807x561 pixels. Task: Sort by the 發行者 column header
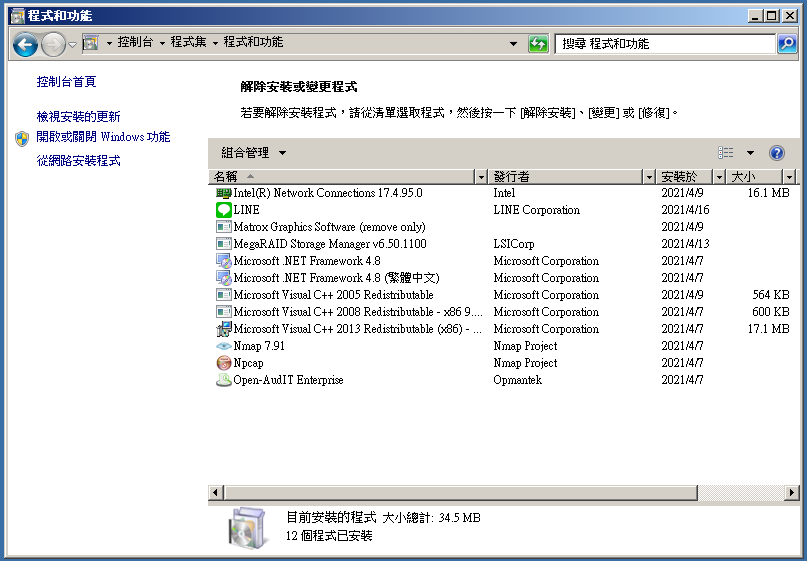coord(566,177)
